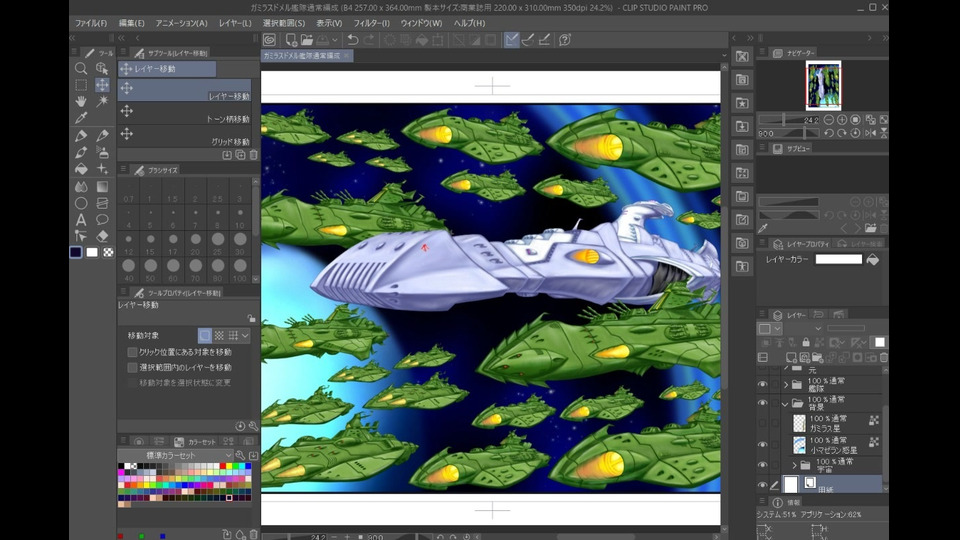
Task: Enable クリック位置にある対象を移動 checkbox
Action: coord(132,352)
